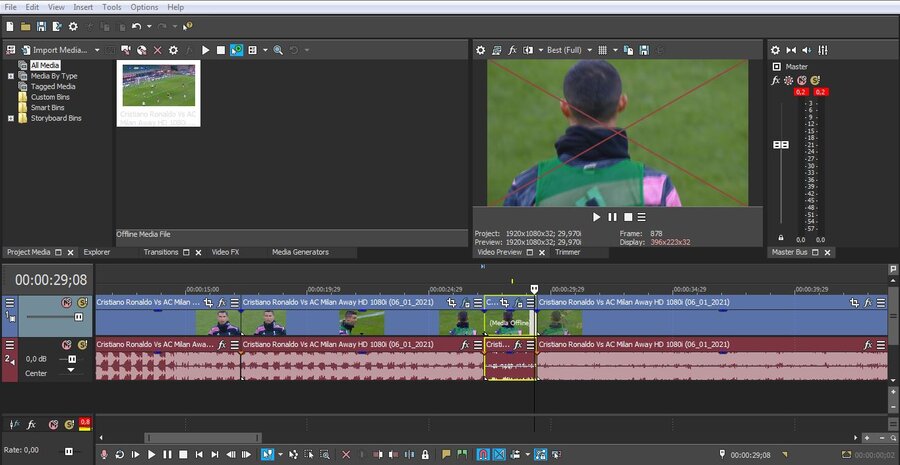Save preview snapshot to file

coord(644,51)
